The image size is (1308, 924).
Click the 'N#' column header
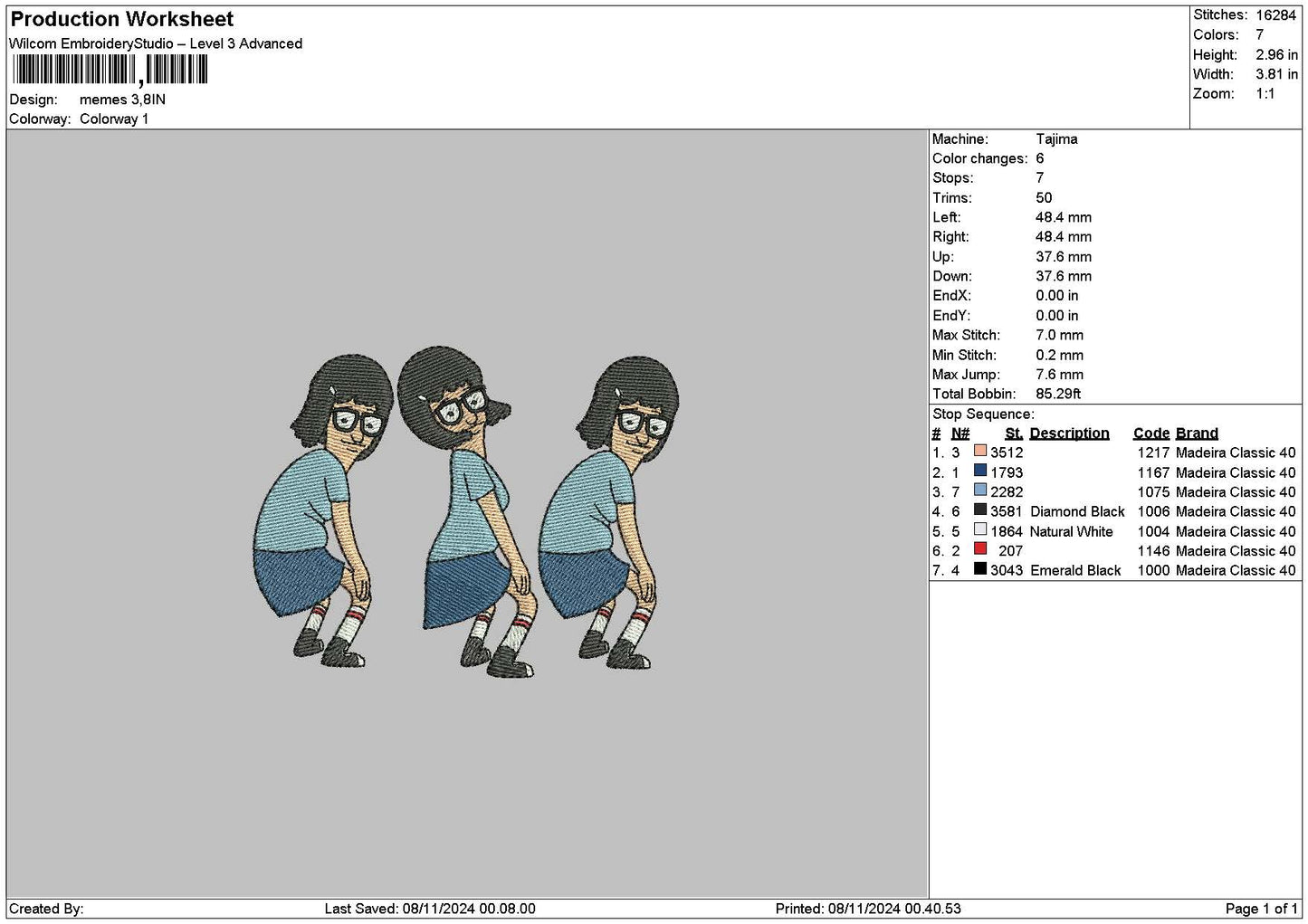(x=960, y=433)
